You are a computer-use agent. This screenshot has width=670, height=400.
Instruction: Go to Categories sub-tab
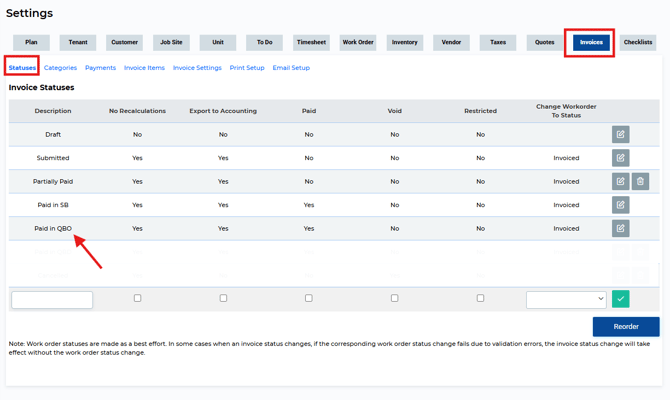pos(60,68)
